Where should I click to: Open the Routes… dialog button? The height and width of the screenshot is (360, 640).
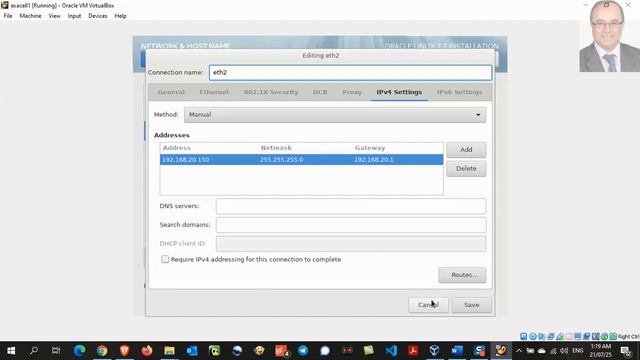click(x=462, y=275)
